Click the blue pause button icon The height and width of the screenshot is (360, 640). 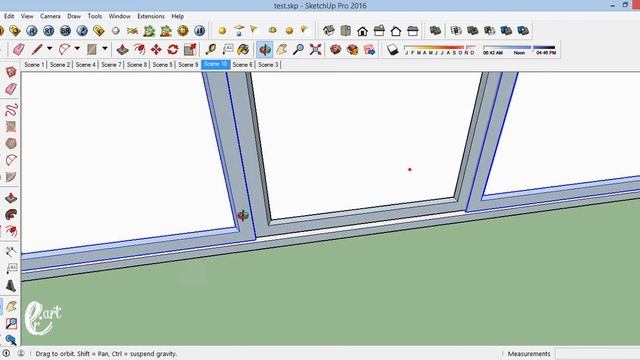click(199, 31)
